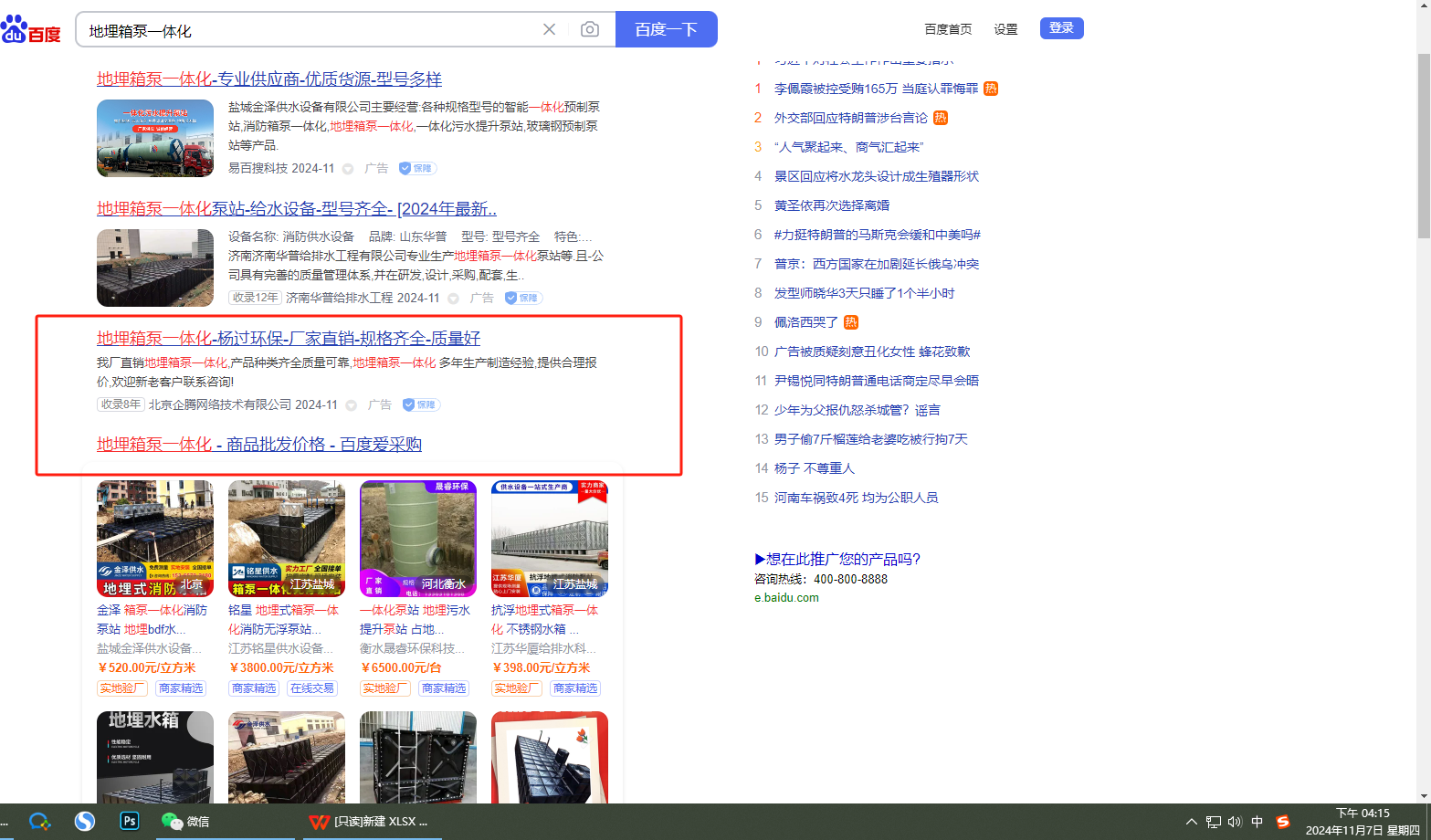Click the 百度一下 search button
The image size is (1431, 840).
[x=667, y=29]
